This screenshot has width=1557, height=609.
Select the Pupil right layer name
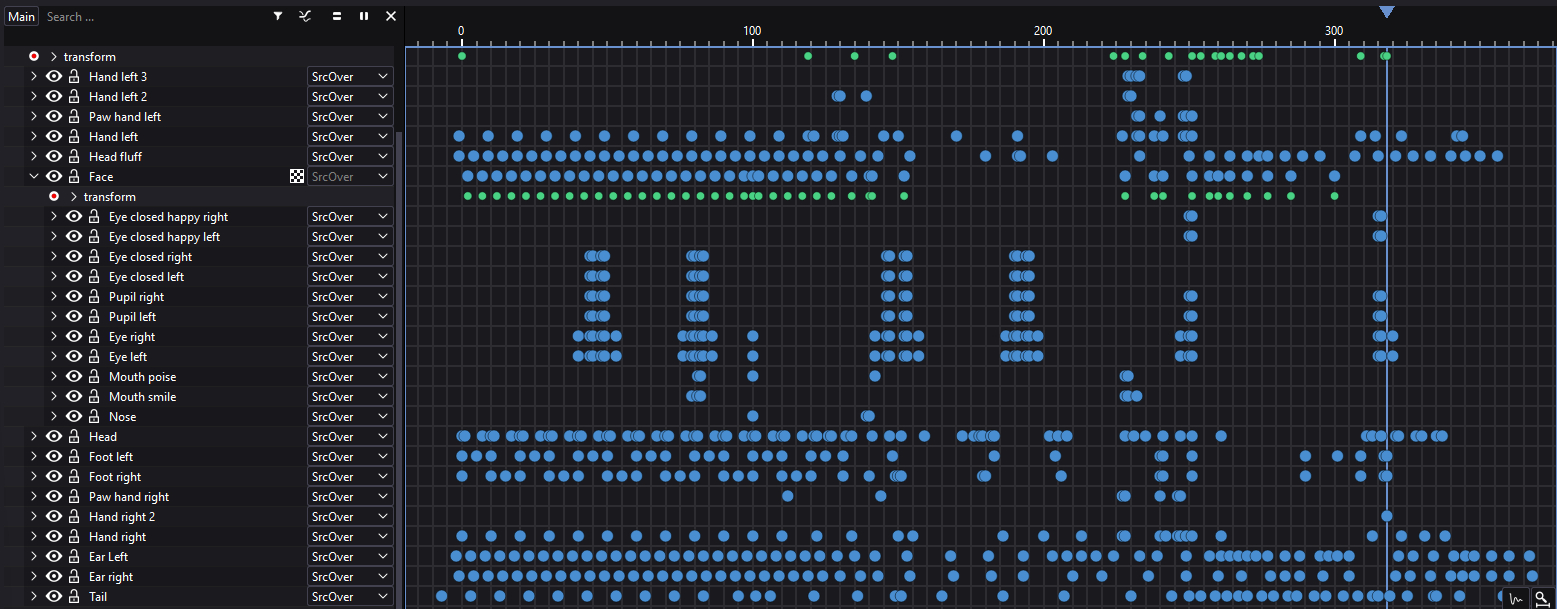tap(136, 297)
